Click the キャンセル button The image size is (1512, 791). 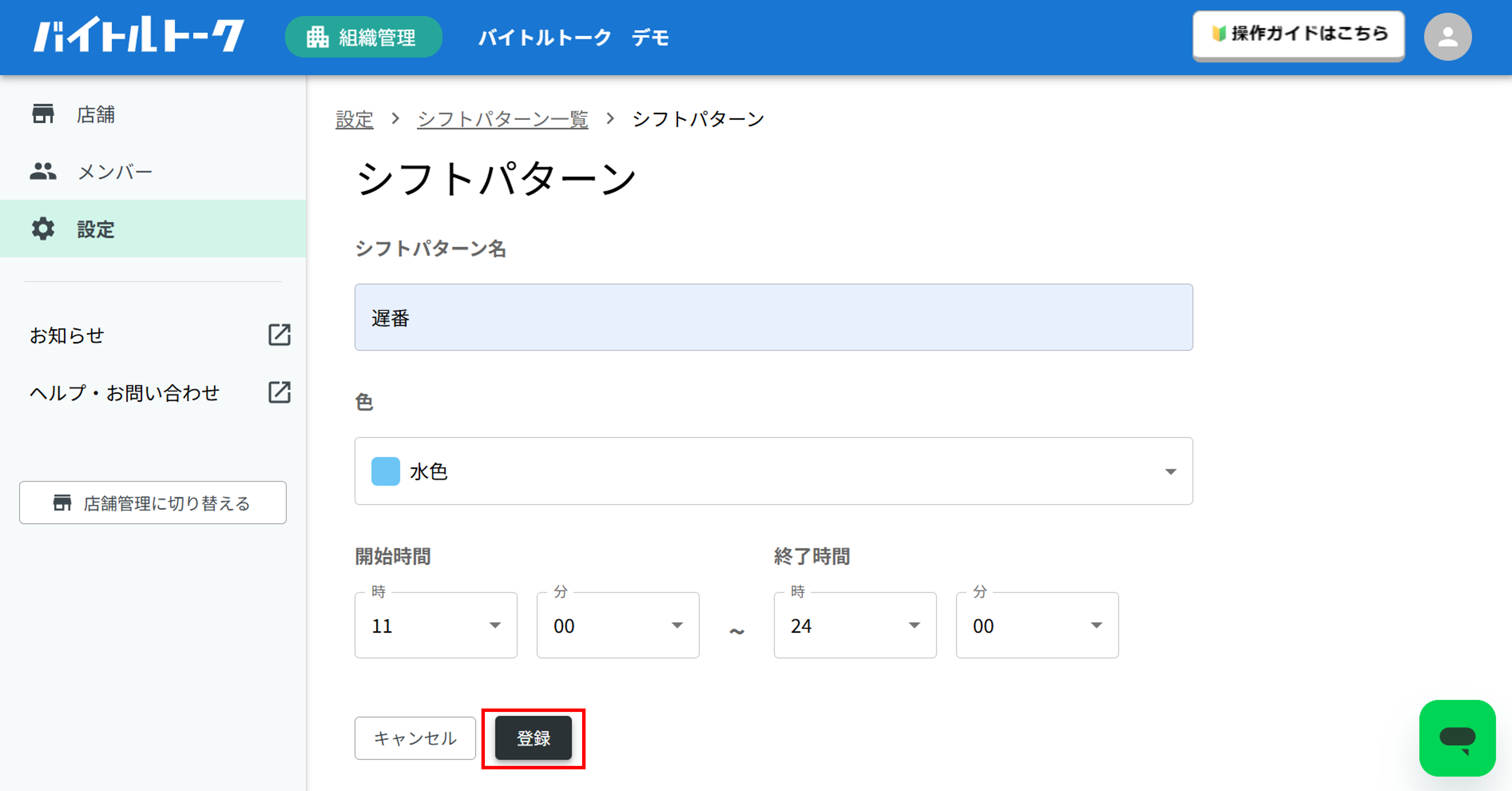click(x=415, y=738)
